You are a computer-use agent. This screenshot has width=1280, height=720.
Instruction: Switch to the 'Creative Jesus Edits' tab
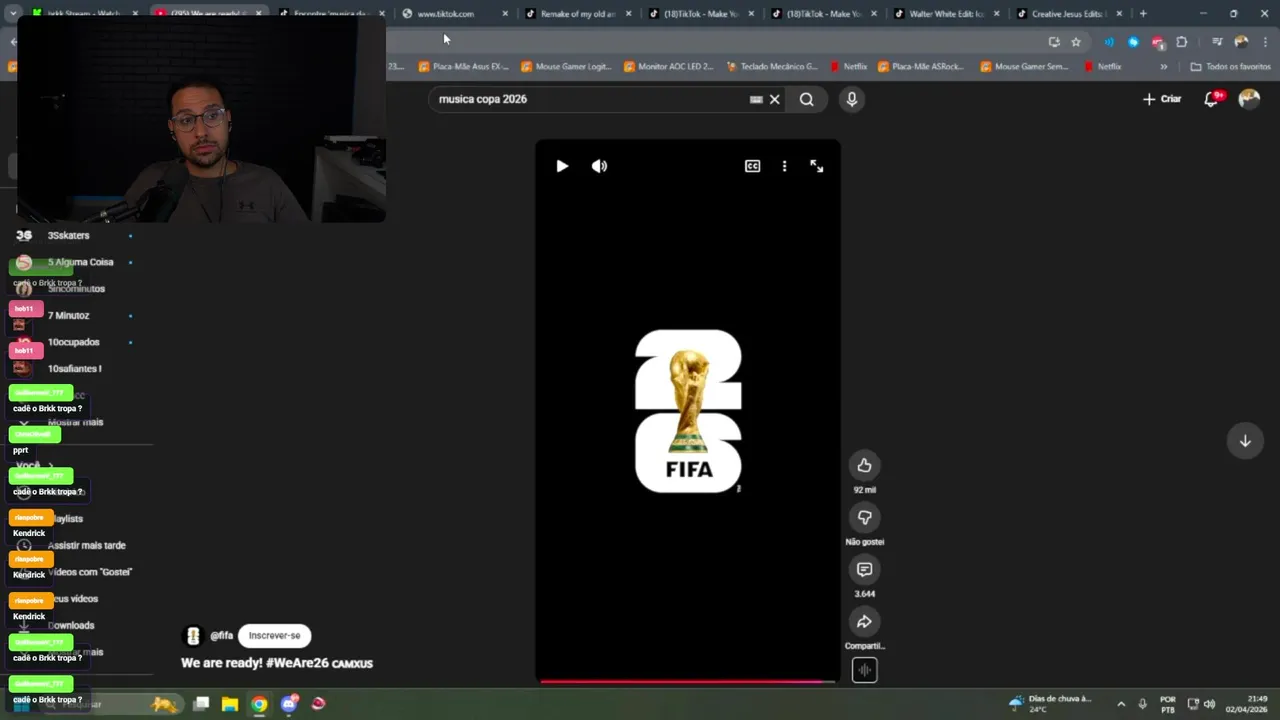[1066, 14]
